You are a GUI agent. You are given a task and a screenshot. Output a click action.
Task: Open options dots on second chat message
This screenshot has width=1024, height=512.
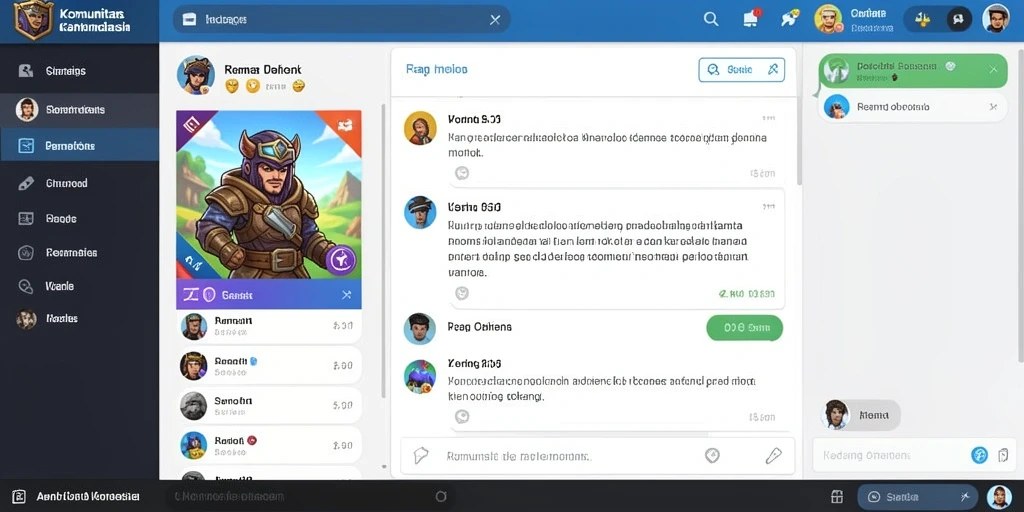click(769, 206)
